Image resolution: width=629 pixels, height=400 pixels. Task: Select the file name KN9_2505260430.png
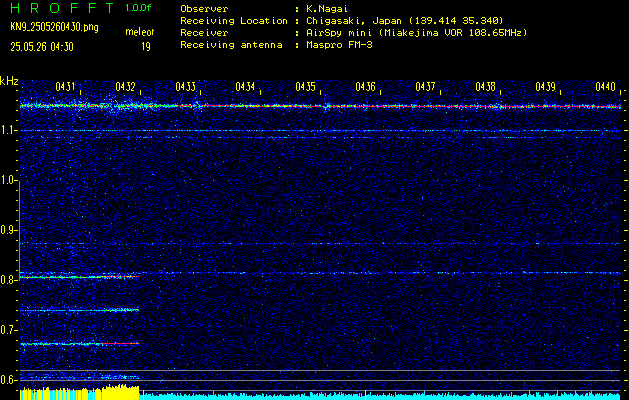point(54,27)
